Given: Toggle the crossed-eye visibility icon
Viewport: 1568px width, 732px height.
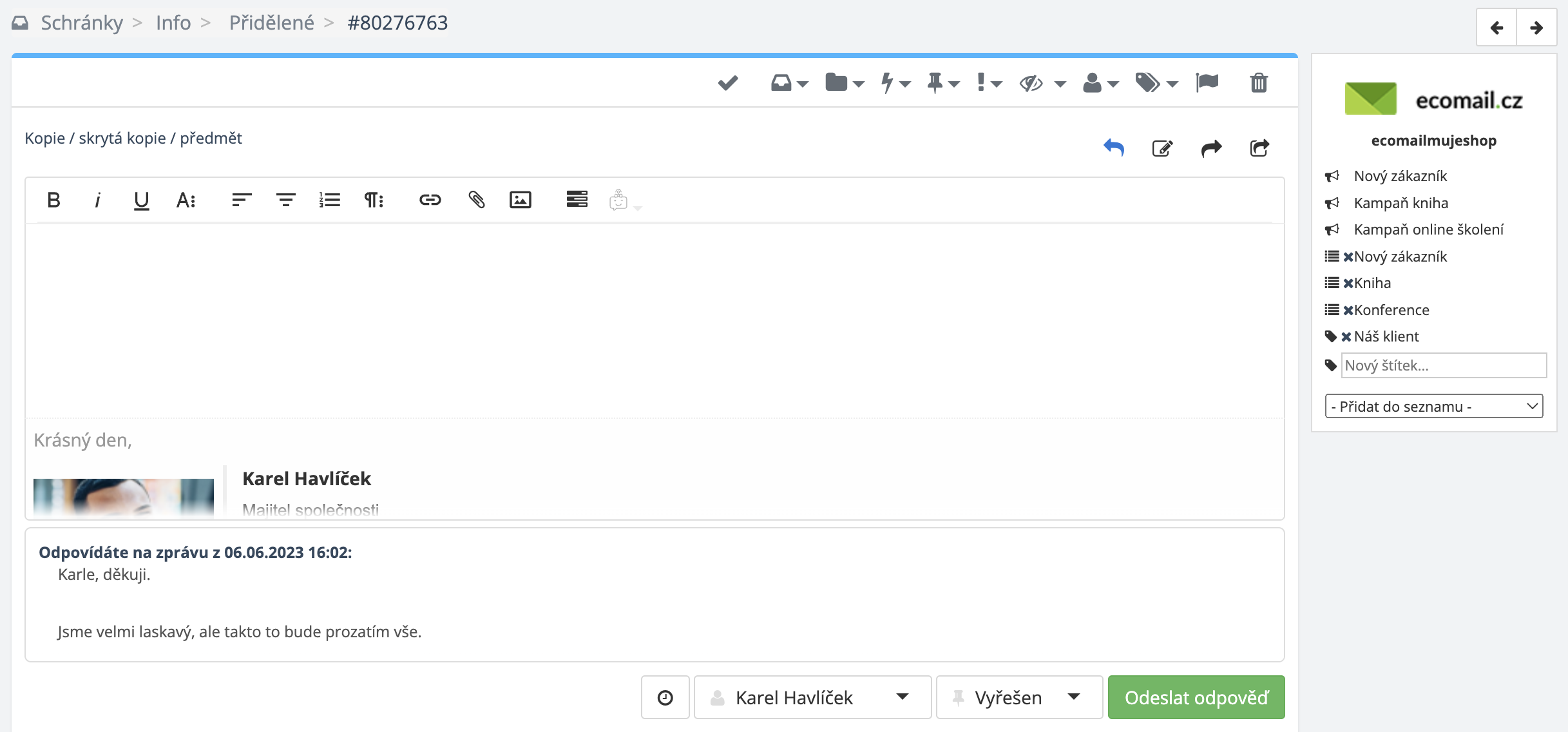Looking at the screenshot, I should [x=1031, y=83].
